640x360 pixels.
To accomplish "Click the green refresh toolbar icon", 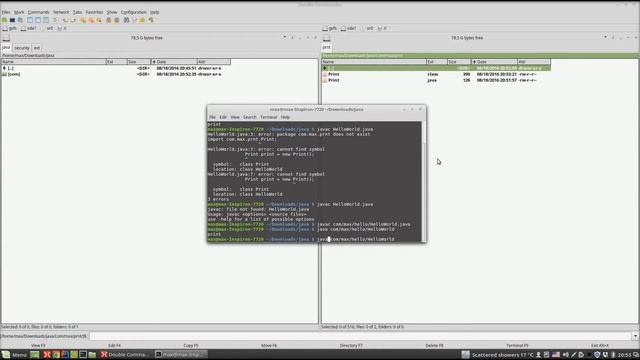I will [x=4, y=20].
